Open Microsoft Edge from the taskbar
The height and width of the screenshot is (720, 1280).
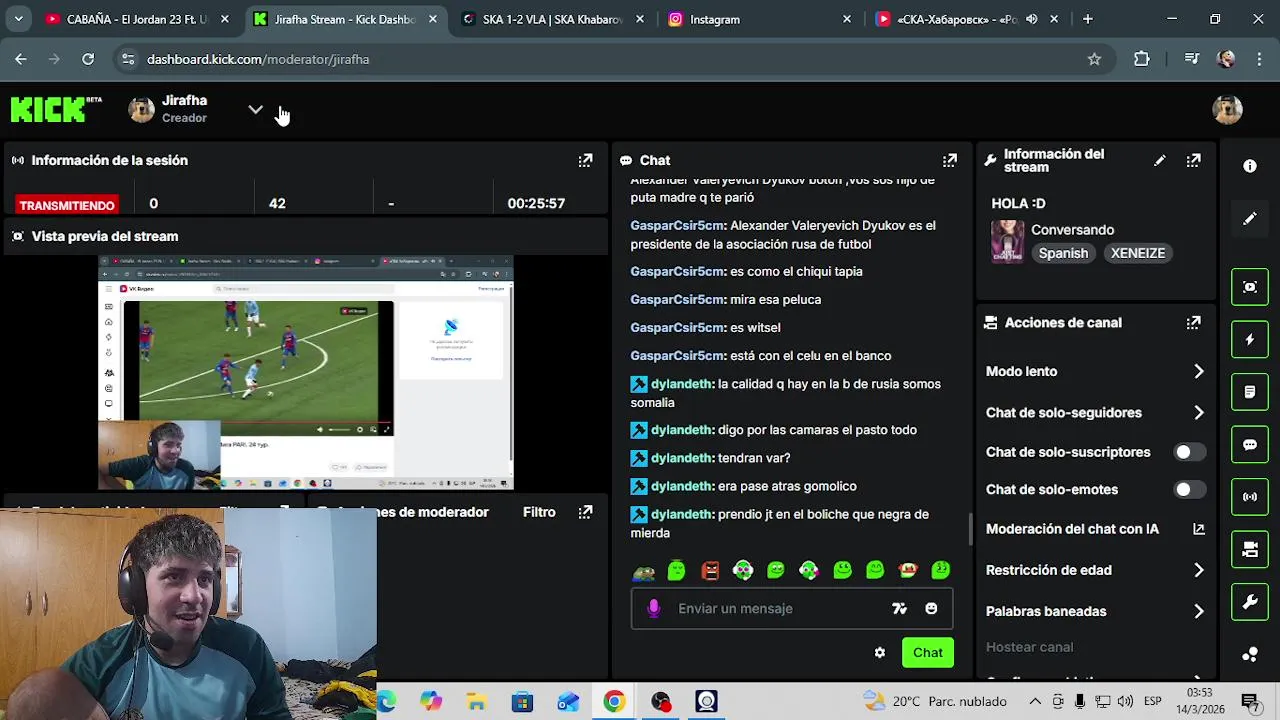[386, 702]
